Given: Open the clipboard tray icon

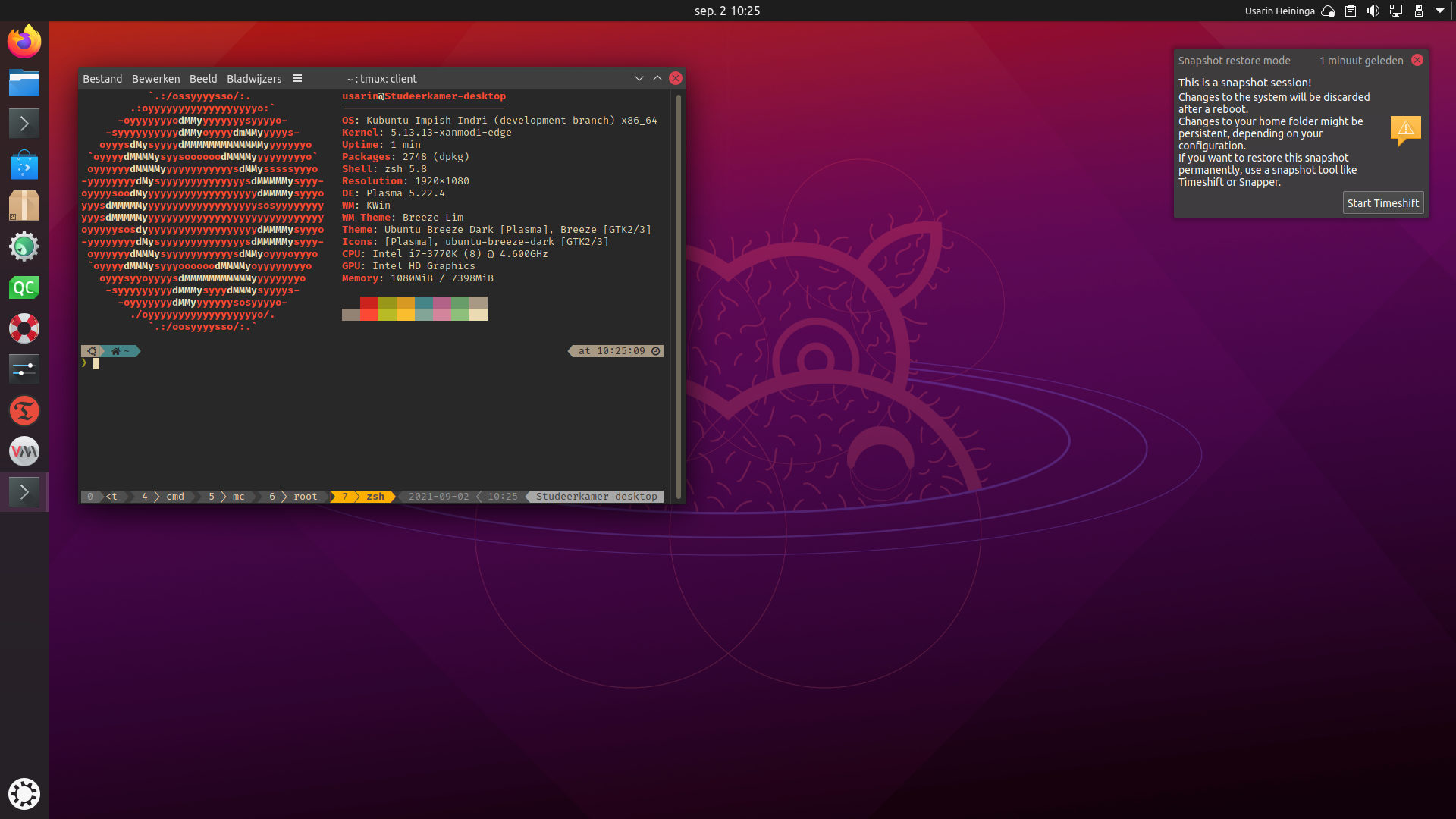Looking at the screenshot, I should click(1351, 11).
